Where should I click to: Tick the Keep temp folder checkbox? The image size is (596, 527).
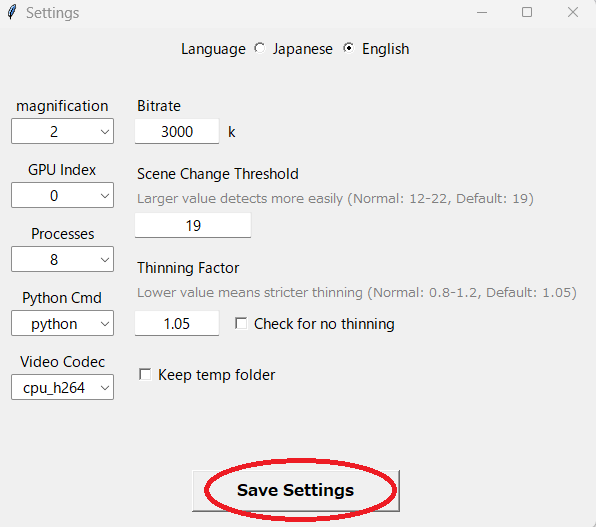point(145,374)
